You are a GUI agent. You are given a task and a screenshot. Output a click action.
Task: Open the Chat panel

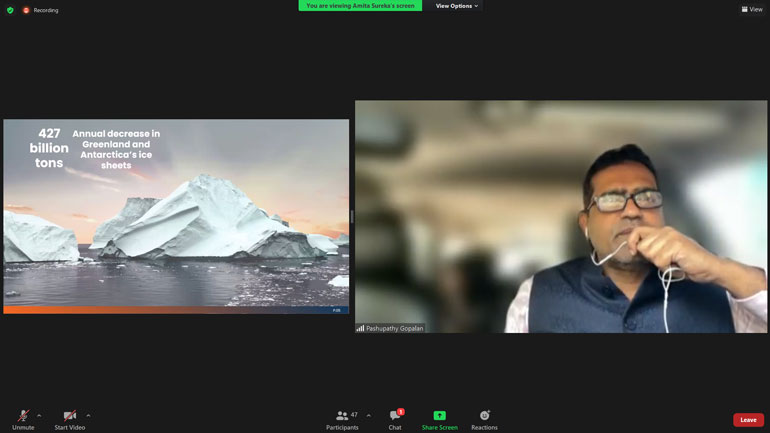tap(395, 416)
